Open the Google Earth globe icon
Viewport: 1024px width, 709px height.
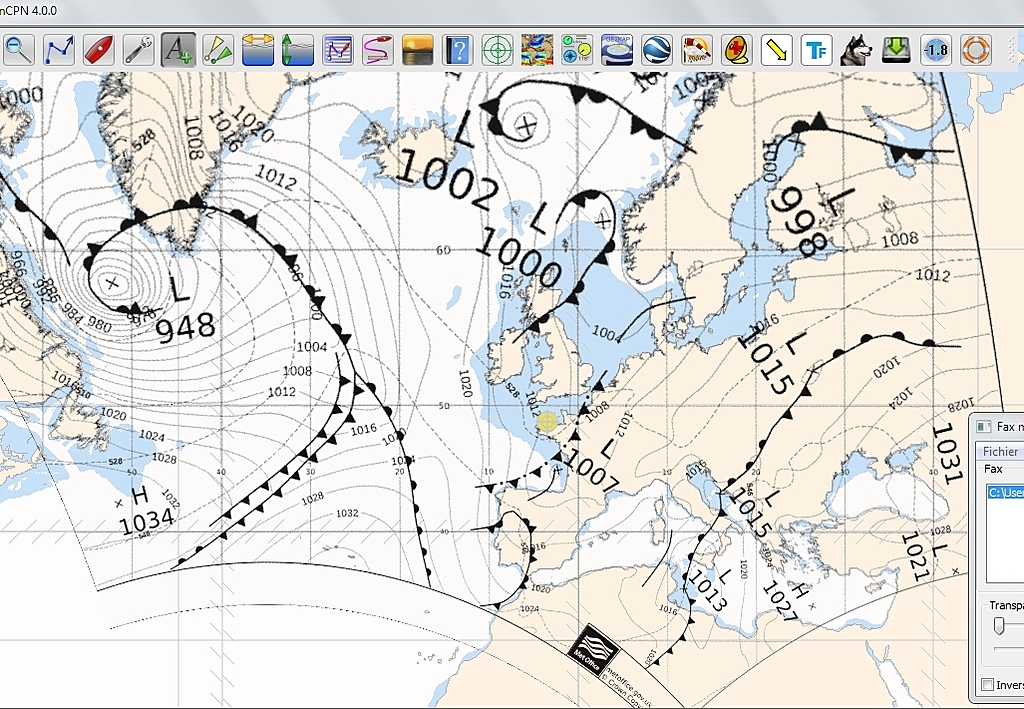(x=657, y=50)
